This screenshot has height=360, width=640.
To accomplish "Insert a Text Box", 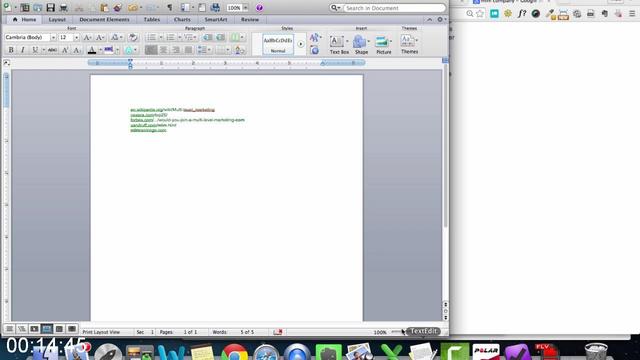I will (x=339, y=44).
